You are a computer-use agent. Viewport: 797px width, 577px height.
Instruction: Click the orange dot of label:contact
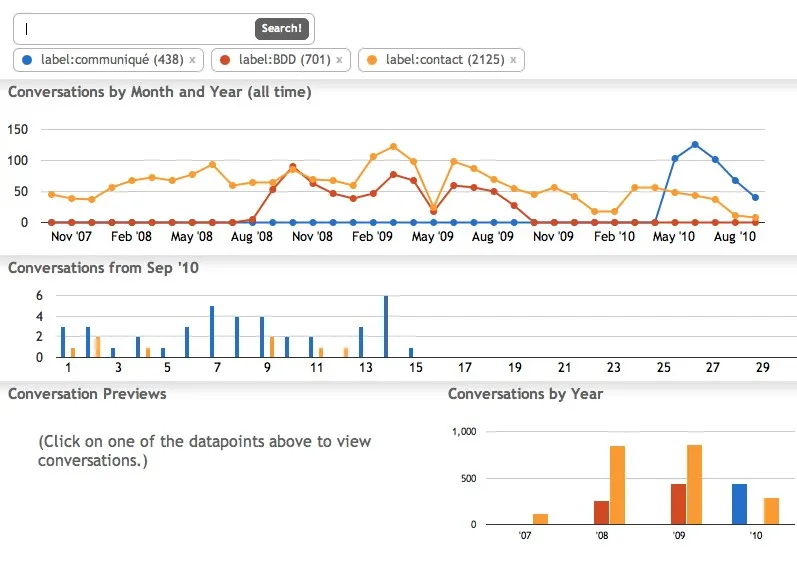(x=372, y=60)
